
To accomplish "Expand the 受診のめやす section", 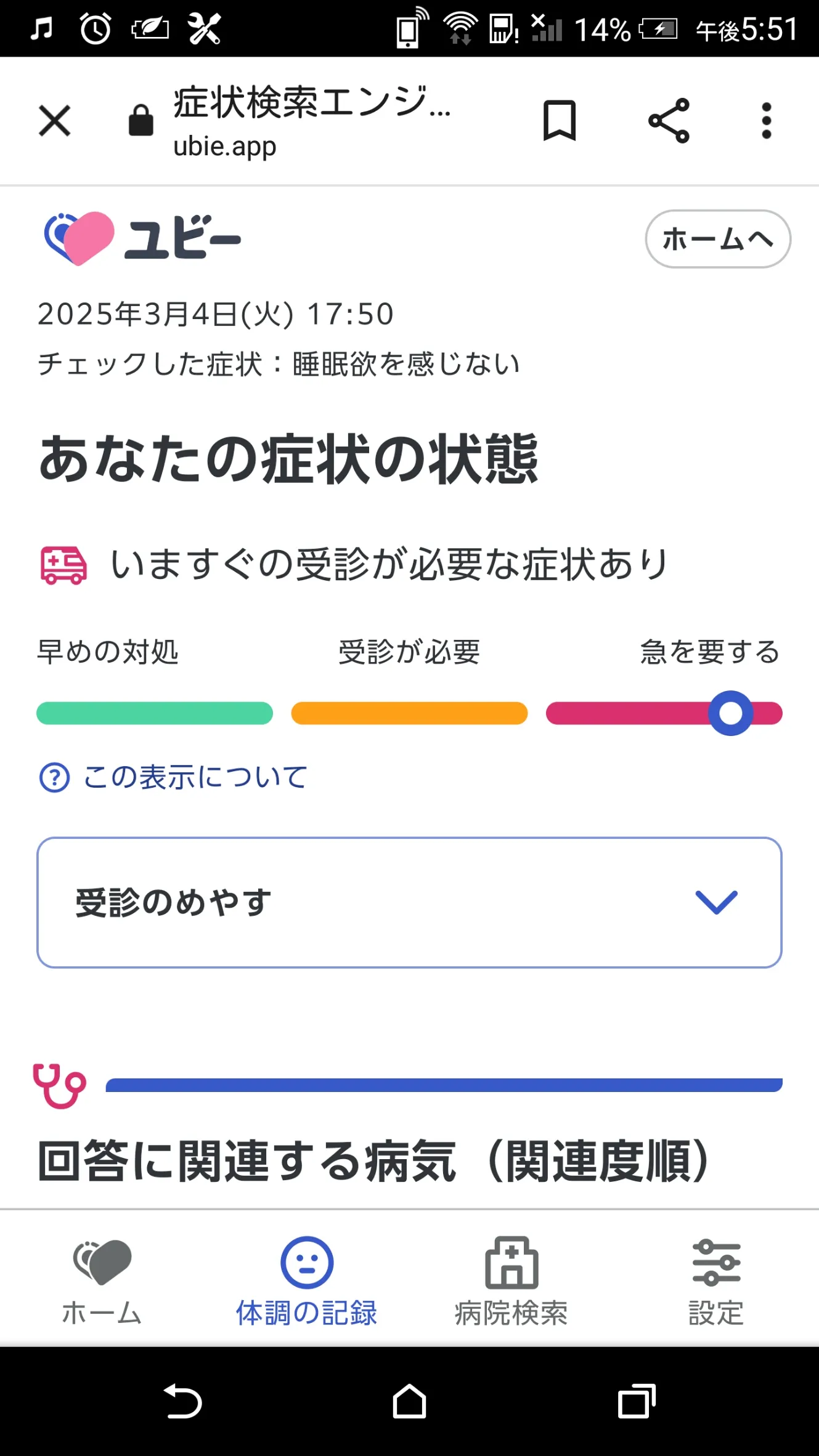I will click(x=409, y=902).
